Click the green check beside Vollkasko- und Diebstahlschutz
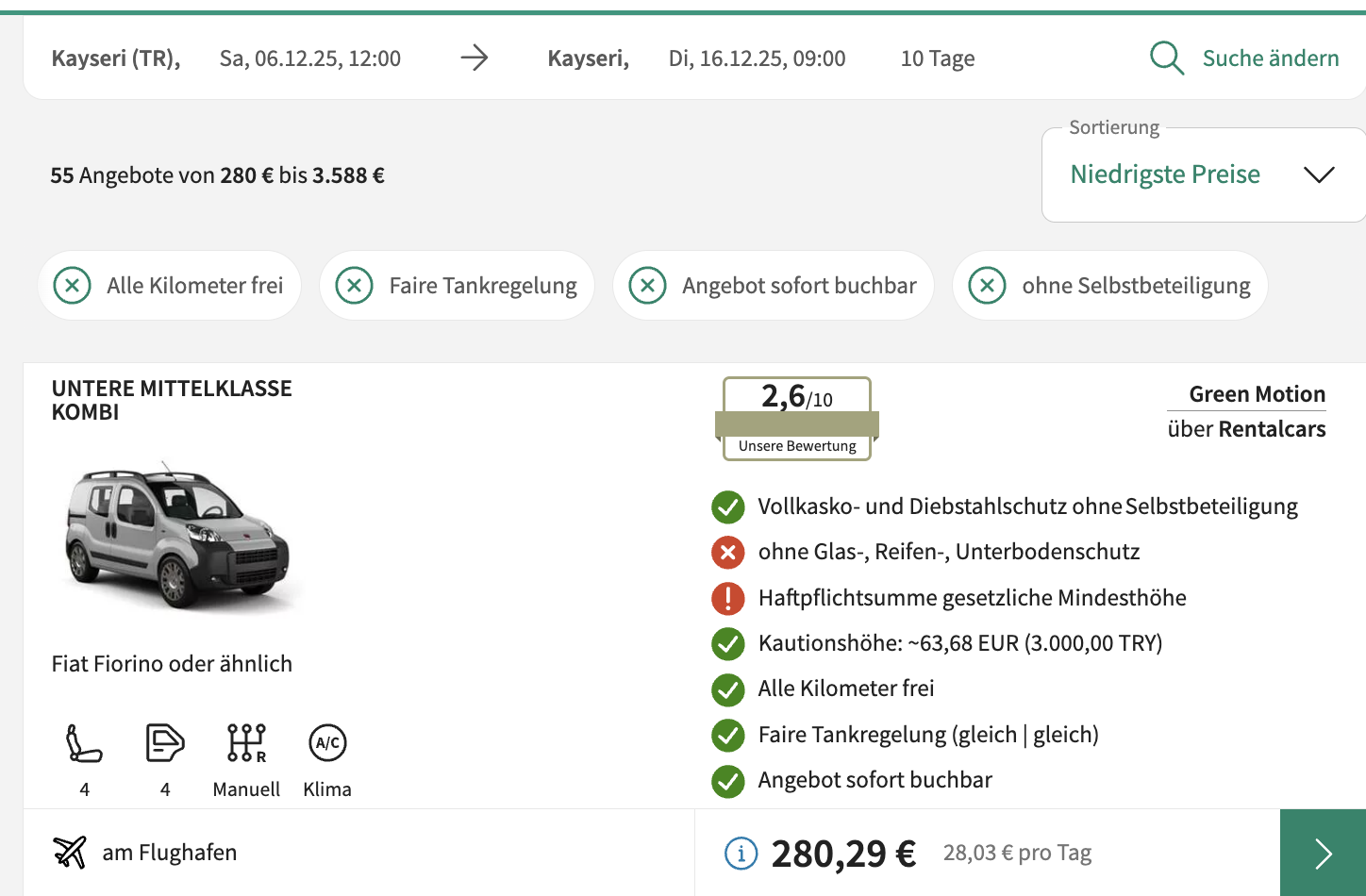Screen dimensions: 1366x896 pyautogui.click(x=728, y=507)
